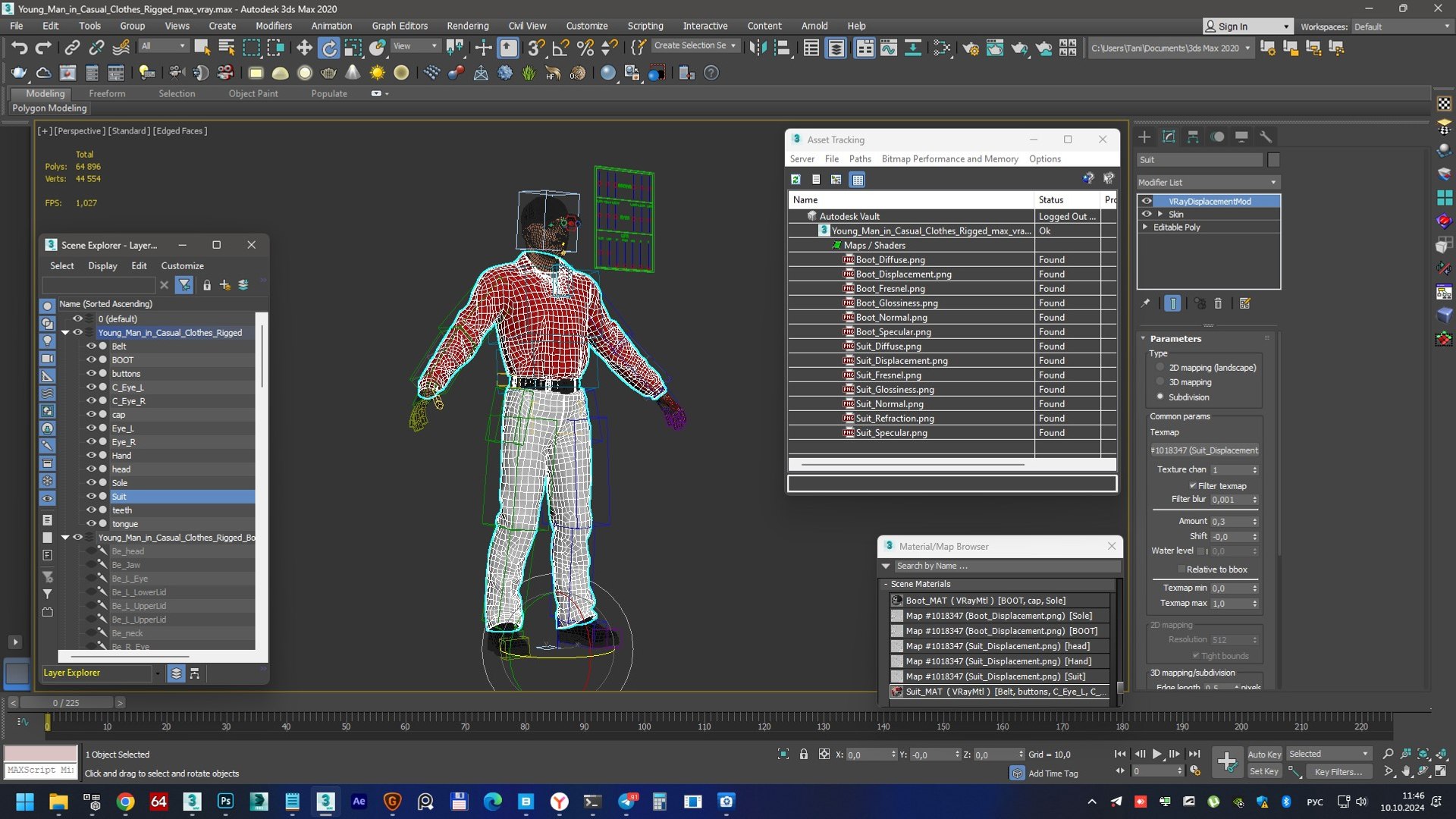Collapse the Young_Man_in_Casual_Clothes_Rigged layer
The image size is (1456, 819).
point(65,332)
